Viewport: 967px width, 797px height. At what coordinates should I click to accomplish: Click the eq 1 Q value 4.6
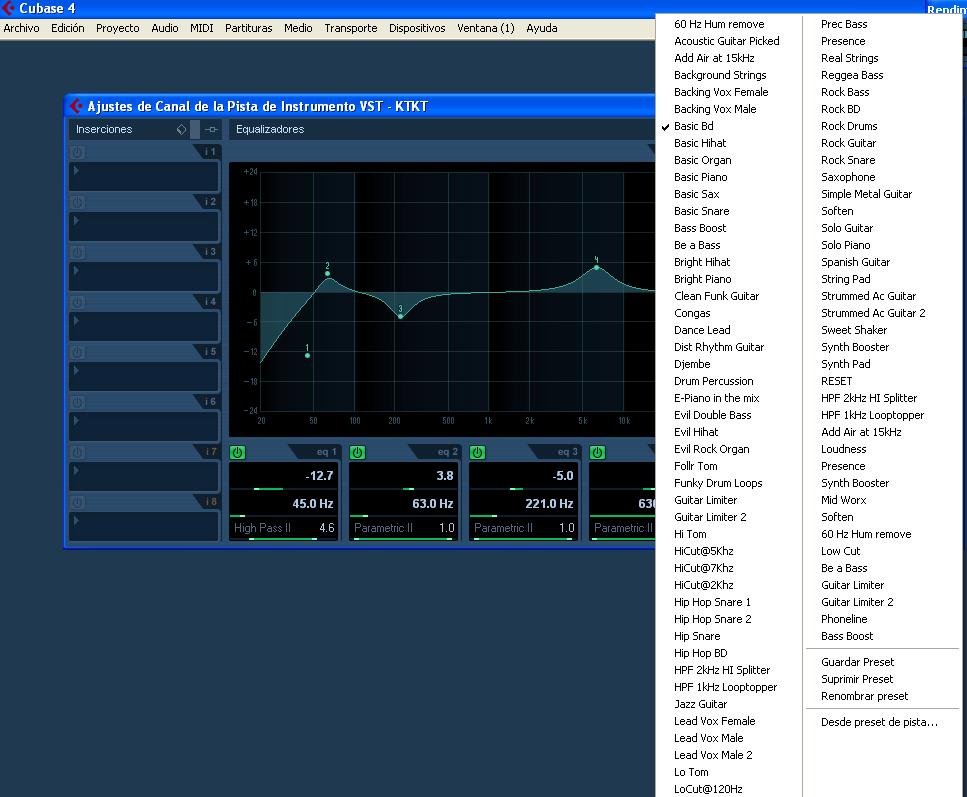pyautogui.click(x=327, y=528)
